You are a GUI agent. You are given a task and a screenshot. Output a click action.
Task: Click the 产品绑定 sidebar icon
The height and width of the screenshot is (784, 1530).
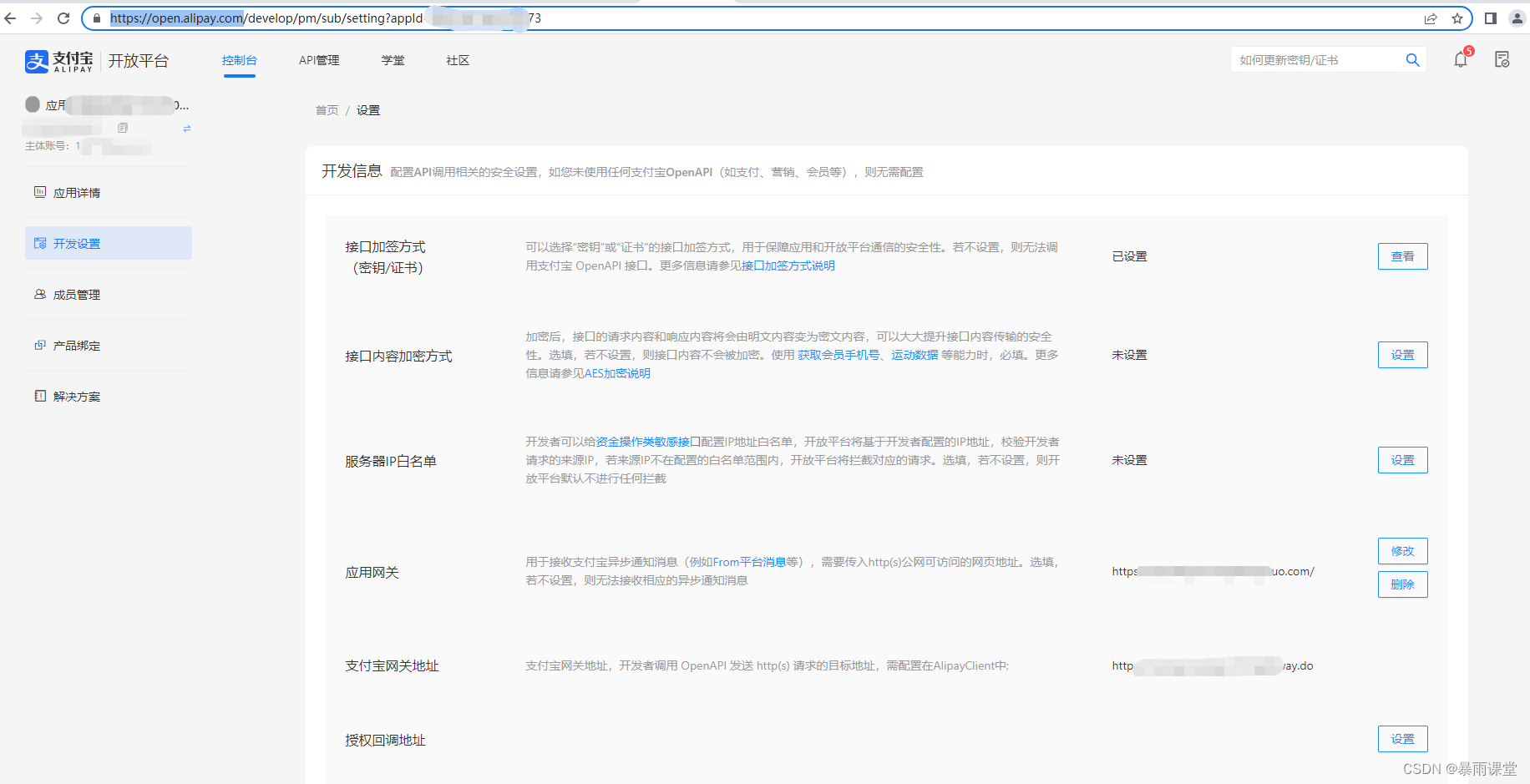[x=40, y=345]
